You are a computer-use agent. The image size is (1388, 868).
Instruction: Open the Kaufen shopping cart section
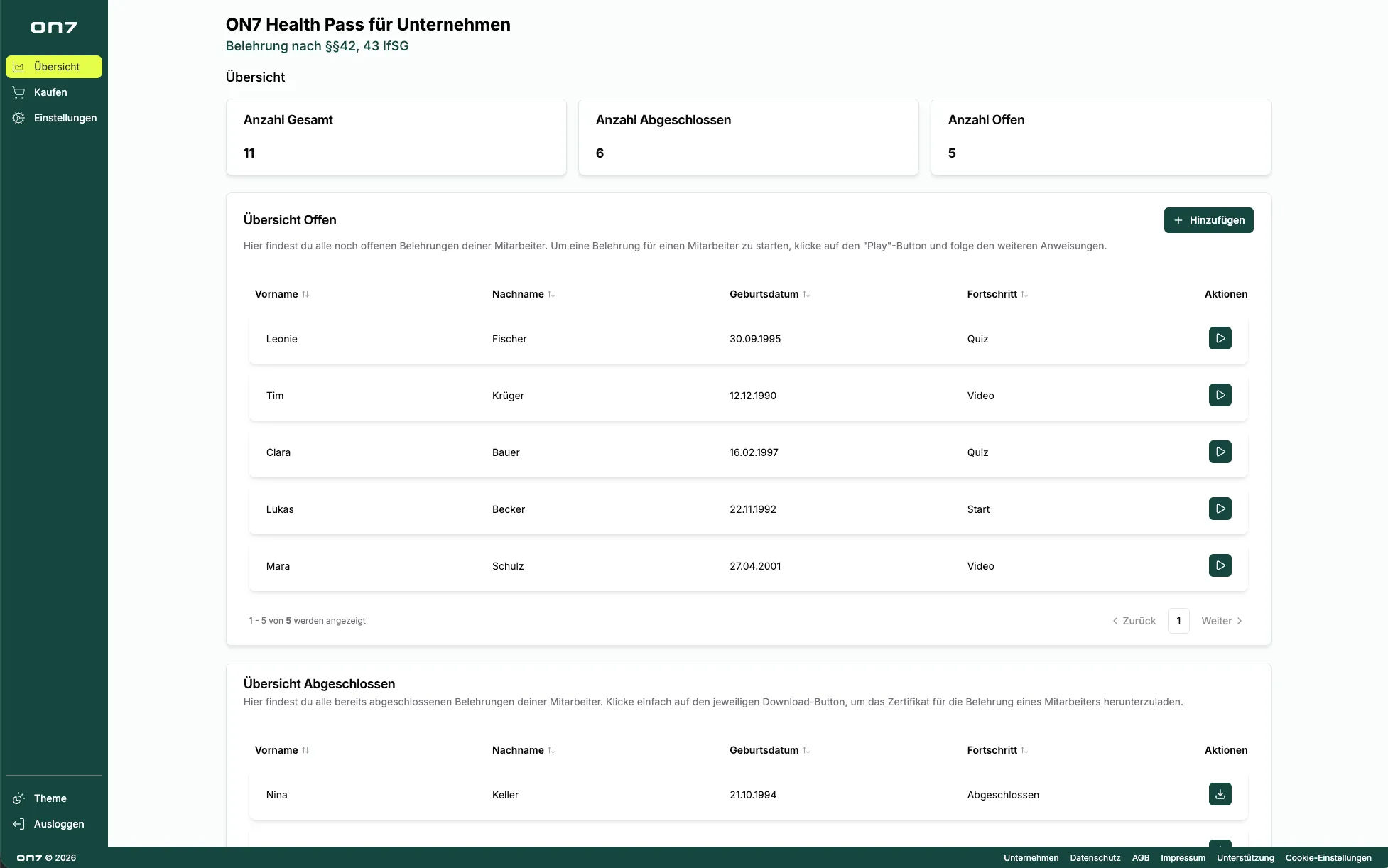coord(50,92)
